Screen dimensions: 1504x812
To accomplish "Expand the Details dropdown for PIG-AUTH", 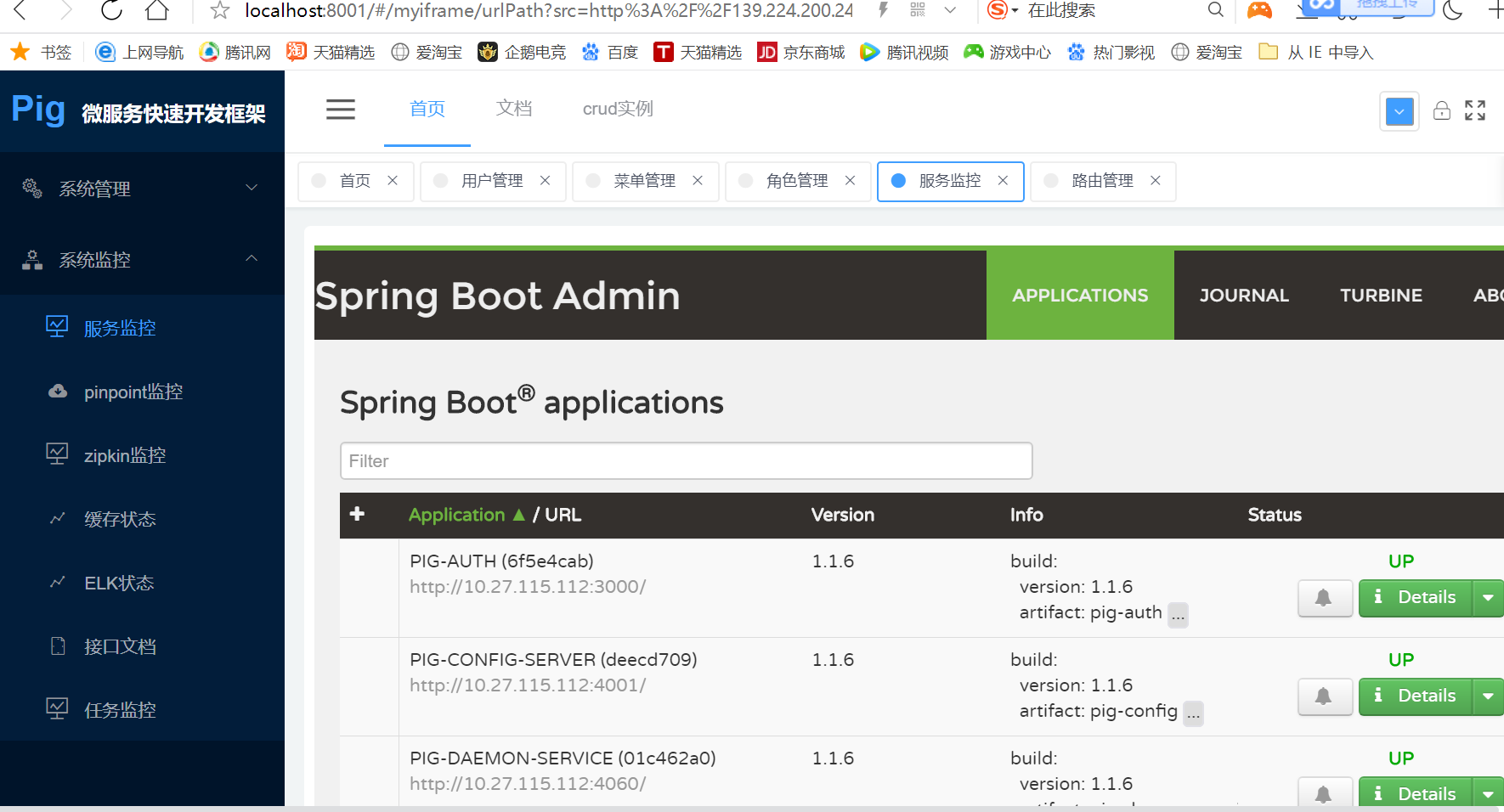I will 1488,598.
